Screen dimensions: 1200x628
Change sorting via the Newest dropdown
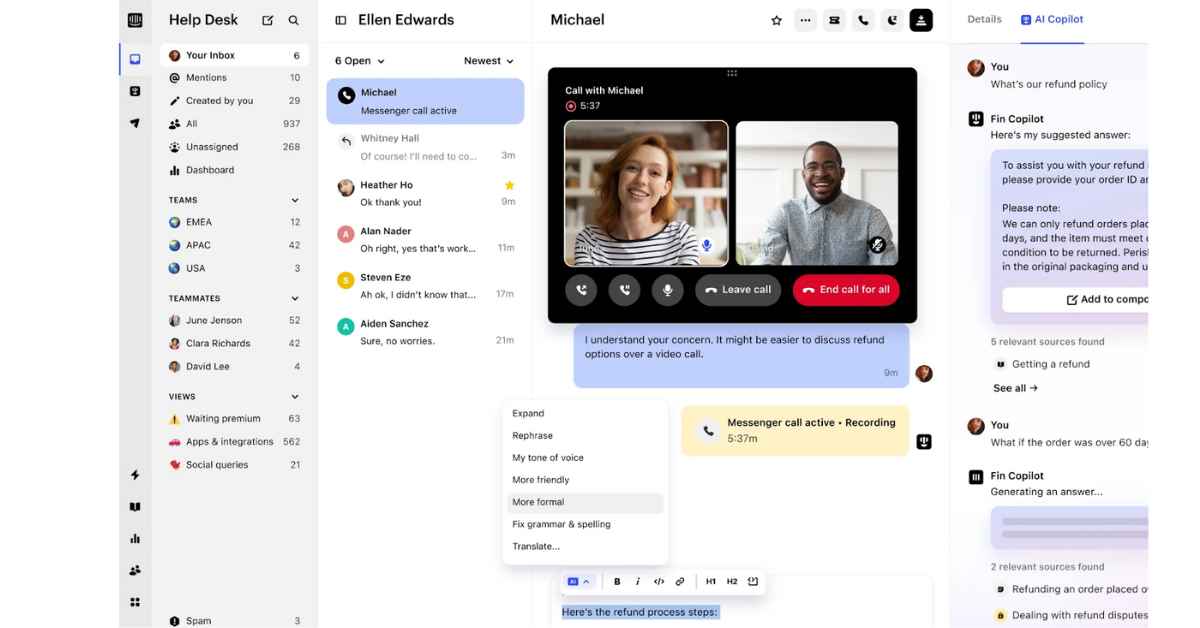pyautogui.click(x=487, y=60)
